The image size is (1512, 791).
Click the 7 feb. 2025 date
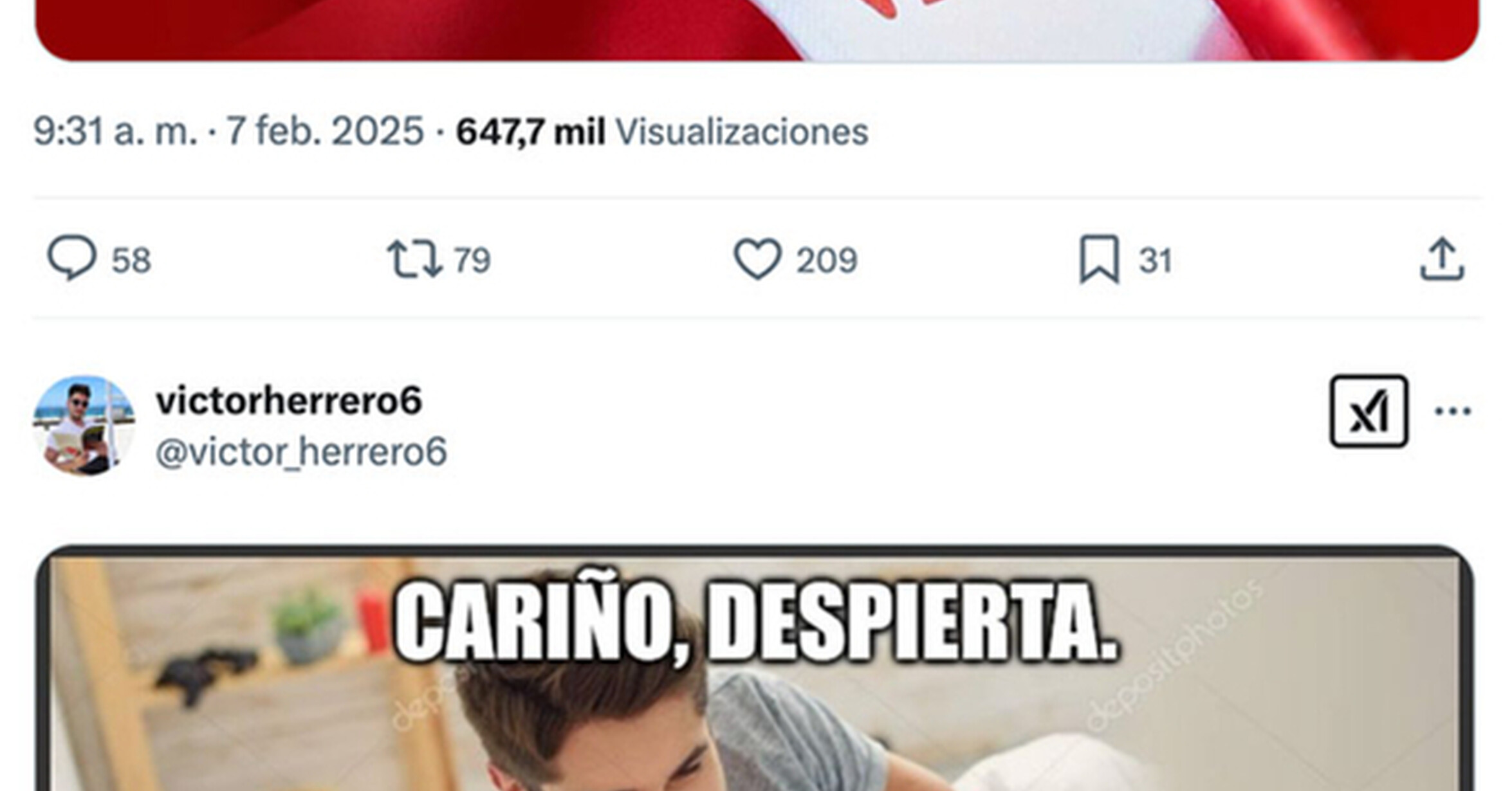point(325,131)
